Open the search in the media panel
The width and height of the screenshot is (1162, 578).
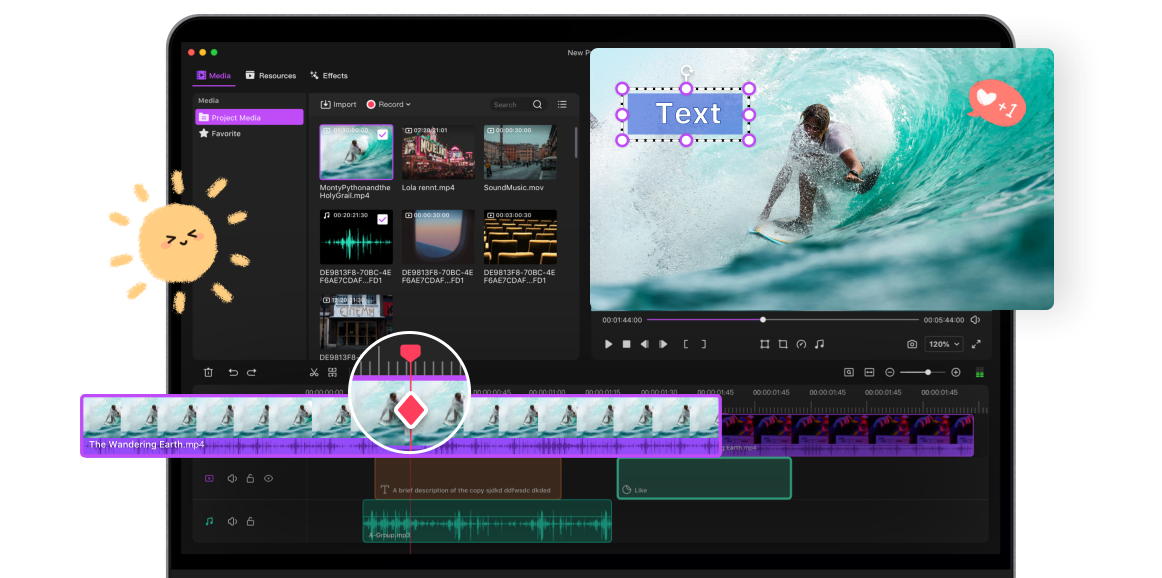click(x=537, y=104)
